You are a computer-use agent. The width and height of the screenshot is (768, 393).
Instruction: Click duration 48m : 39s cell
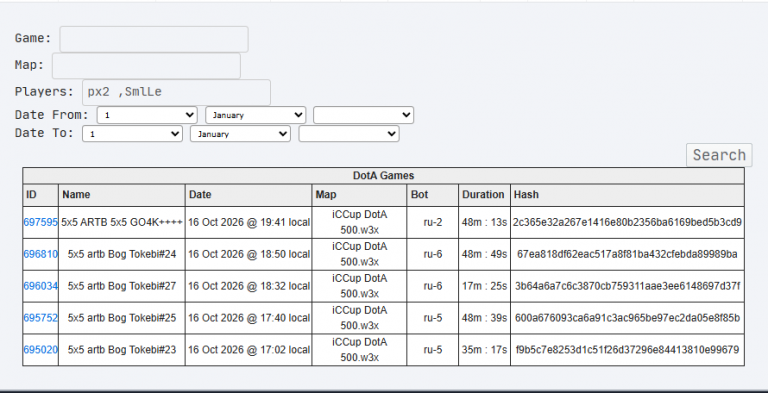pyautogui.click(x=484, y=318)
